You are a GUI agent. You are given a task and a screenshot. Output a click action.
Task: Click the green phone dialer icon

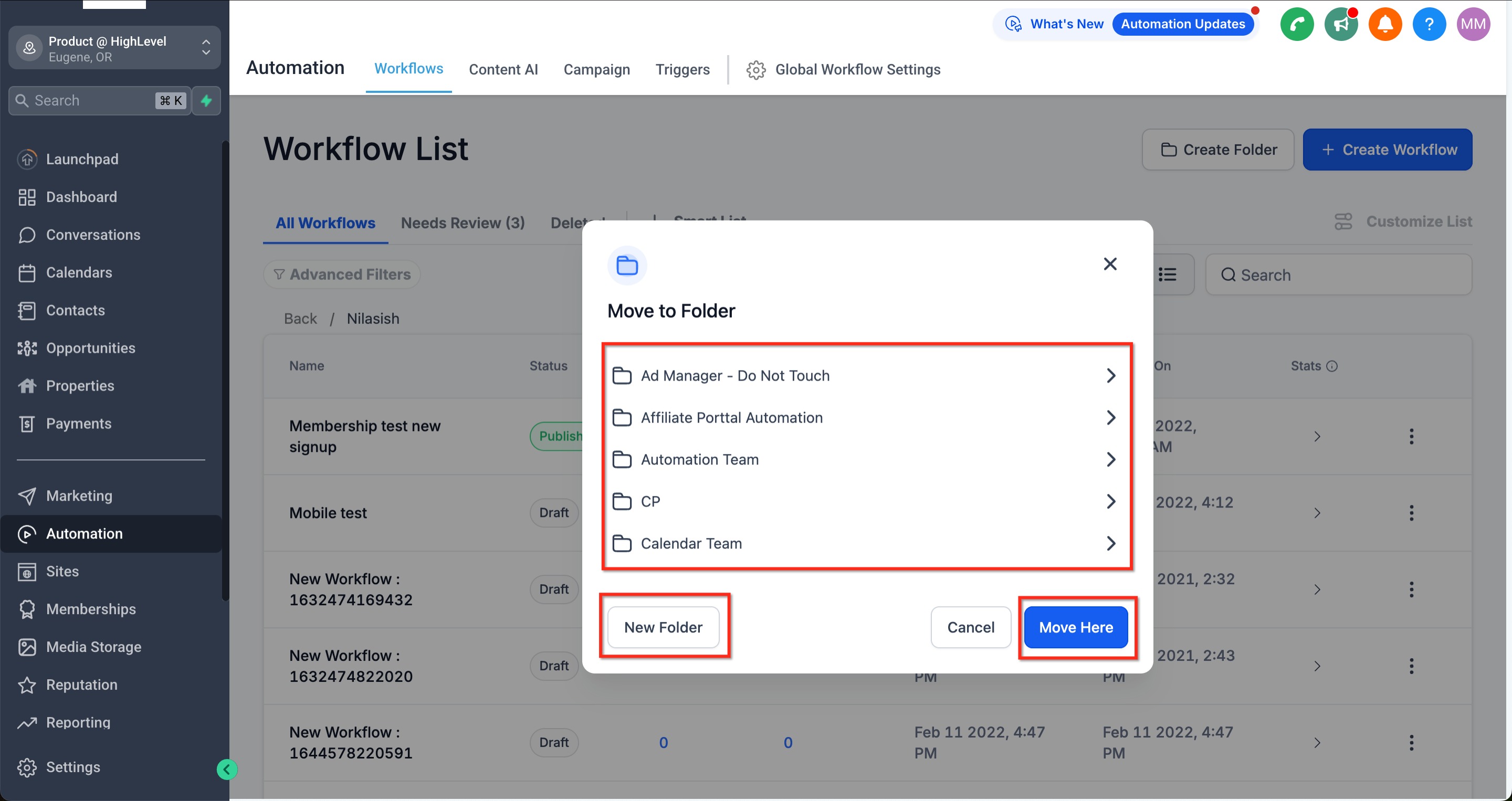(x=1297, y=24)
